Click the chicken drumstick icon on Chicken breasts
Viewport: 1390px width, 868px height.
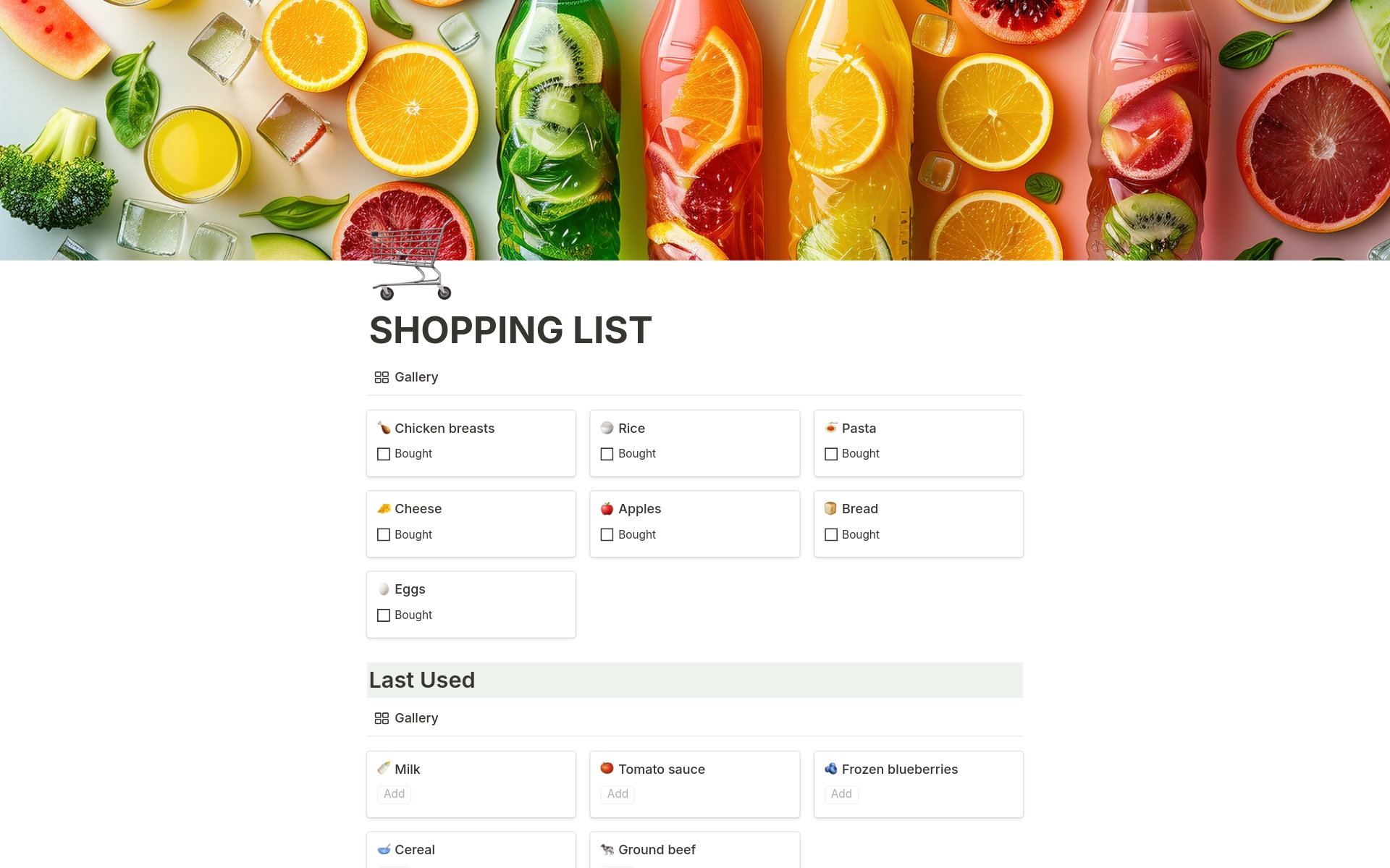coord(384,429)
